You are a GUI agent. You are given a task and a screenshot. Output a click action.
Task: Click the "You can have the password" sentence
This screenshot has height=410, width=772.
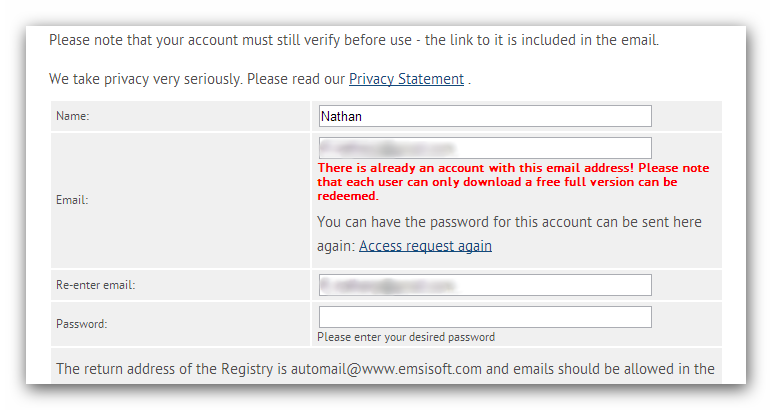click(x=509, y=222)
